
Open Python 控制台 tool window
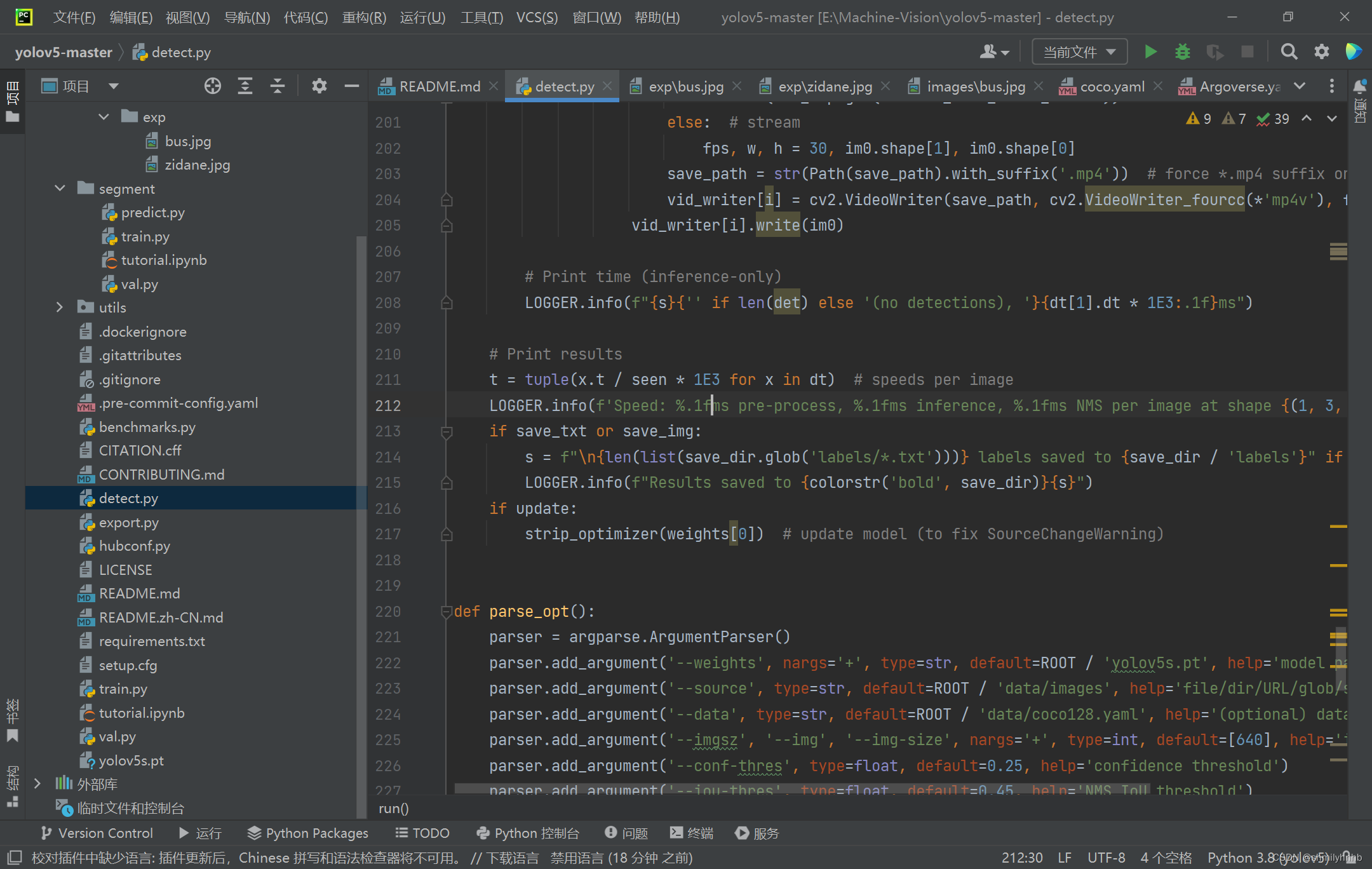click(528, 833)
